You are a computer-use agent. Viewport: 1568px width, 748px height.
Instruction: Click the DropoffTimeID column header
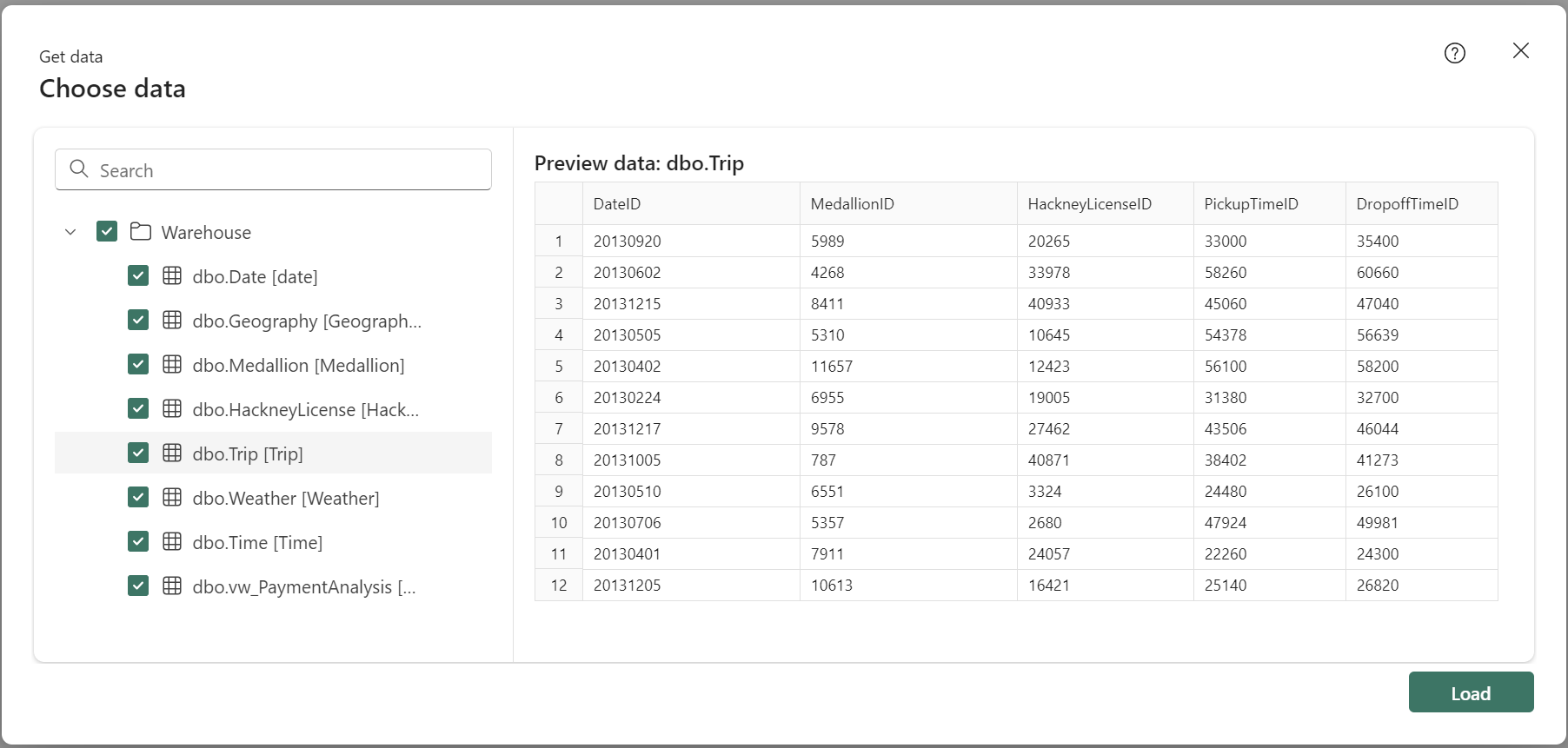[x=1406, y=204]
